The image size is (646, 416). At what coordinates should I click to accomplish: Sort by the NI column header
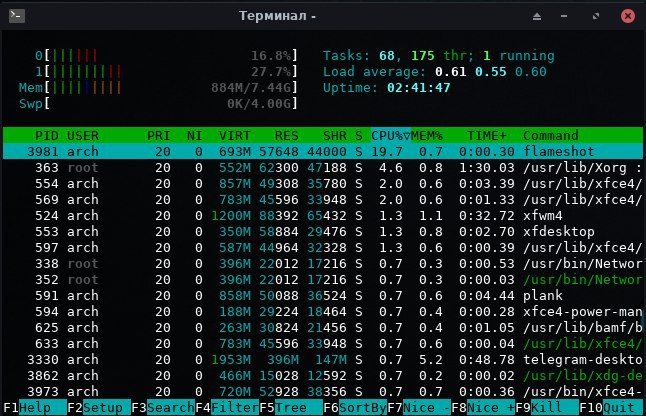(194, 136)
